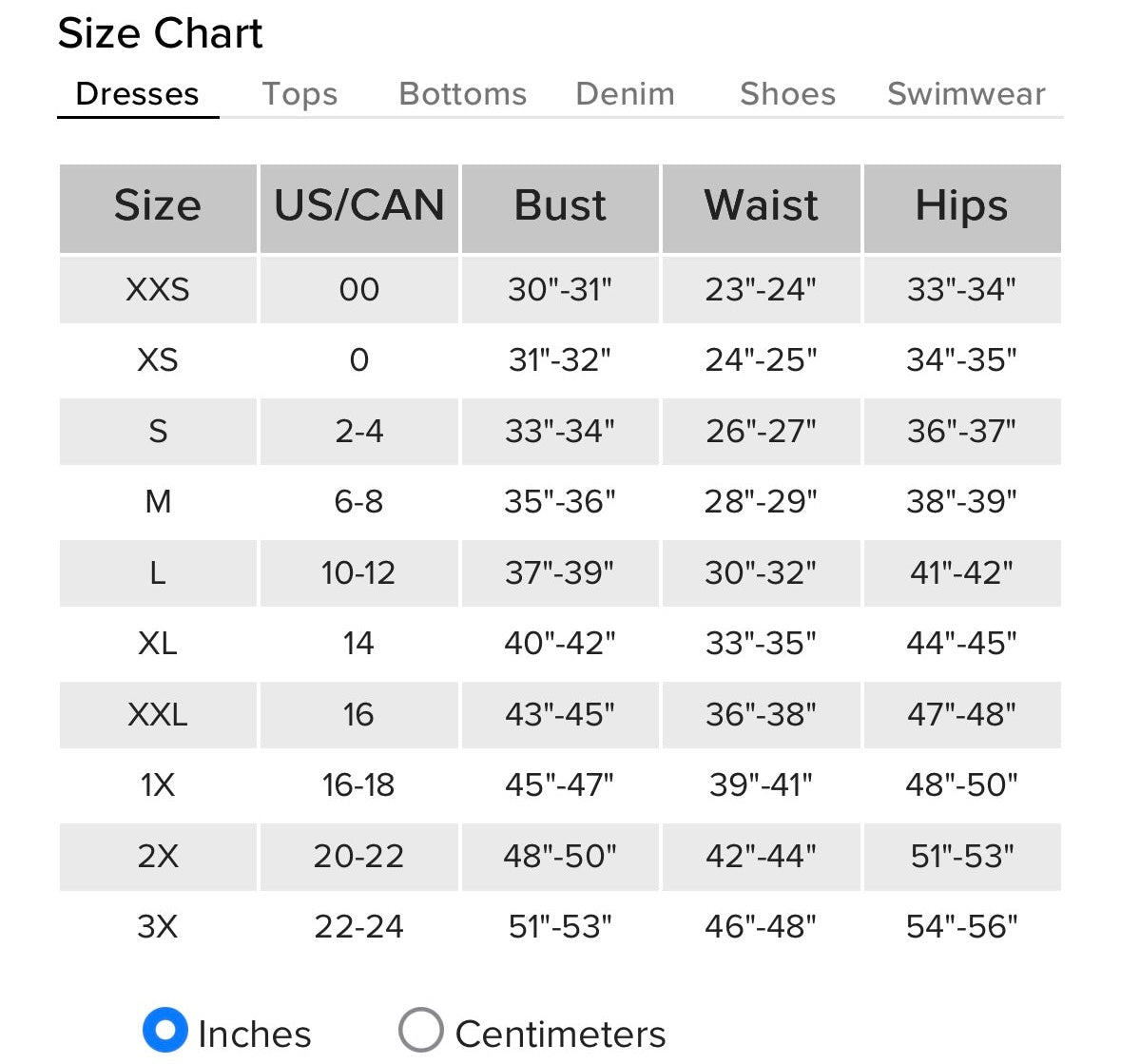The width and height of the screenshot is (1121, 1064).
Task: Select the Bottoms tab
Action: click(462, 94)
